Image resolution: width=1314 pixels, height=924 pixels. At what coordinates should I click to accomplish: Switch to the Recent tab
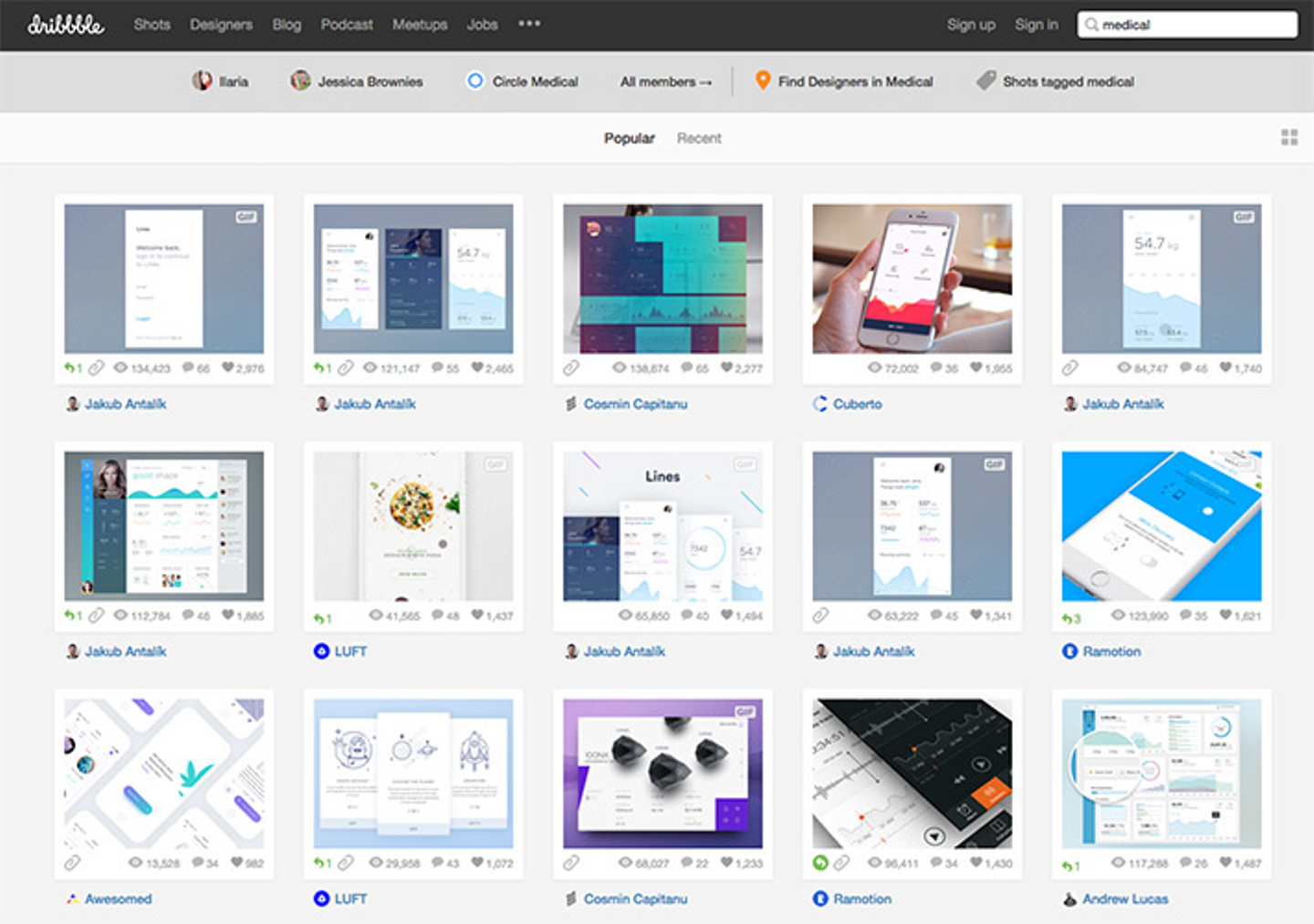699,138
